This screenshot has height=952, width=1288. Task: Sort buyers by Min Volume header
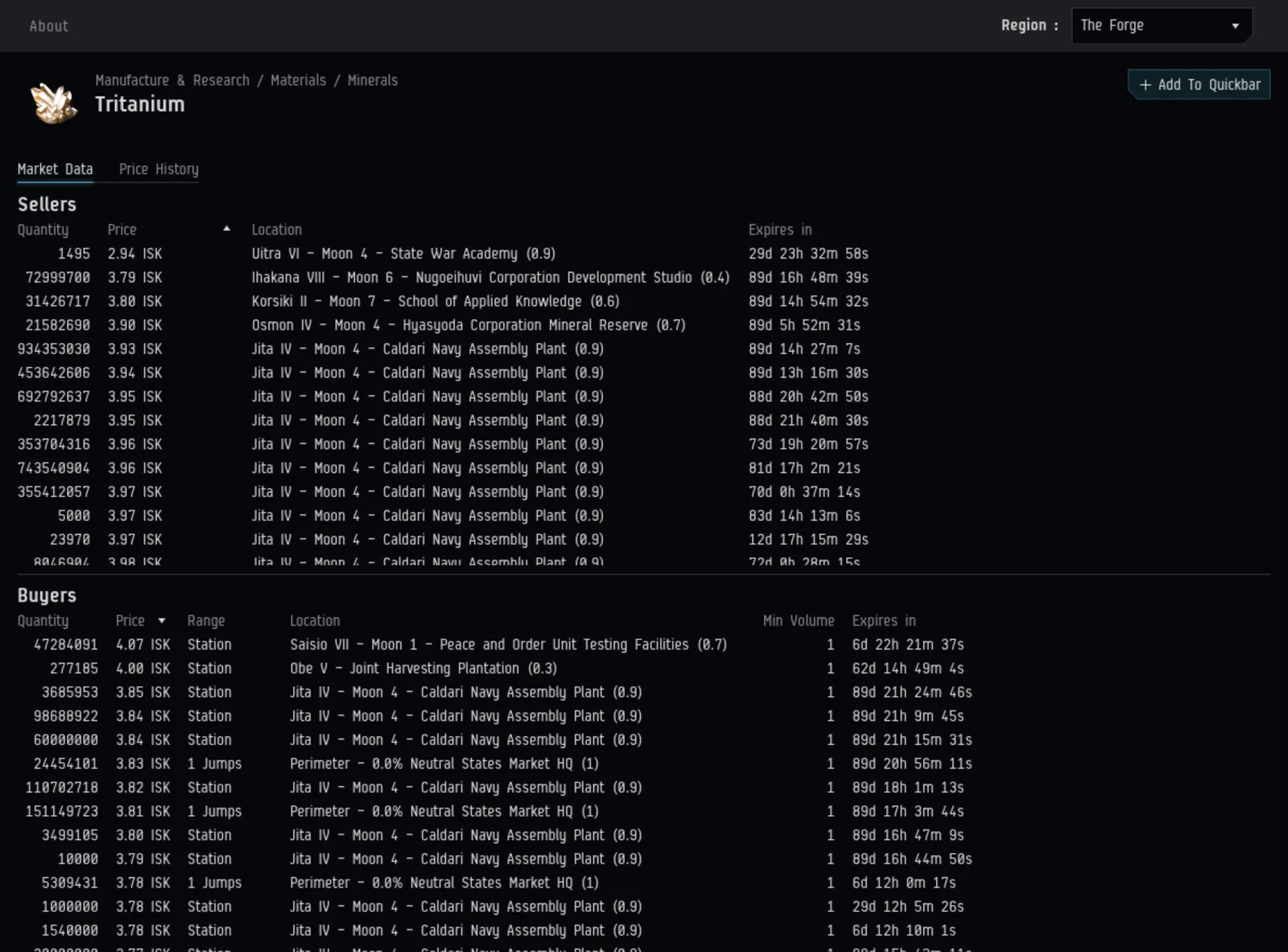click(799, 621)
